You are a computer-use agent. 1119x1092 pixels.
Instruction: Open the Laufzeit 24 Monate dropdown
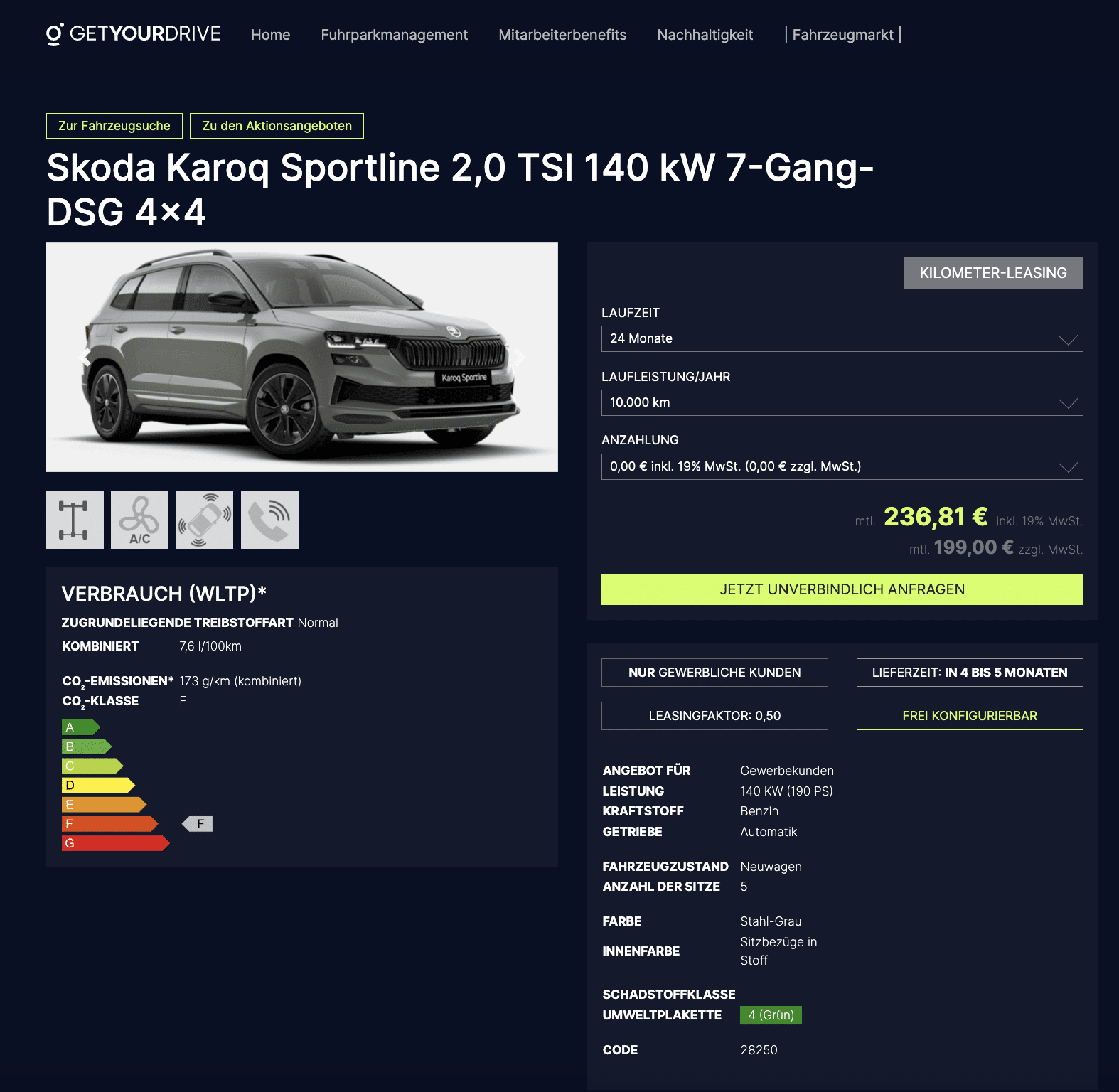click(x=842, y=338)
